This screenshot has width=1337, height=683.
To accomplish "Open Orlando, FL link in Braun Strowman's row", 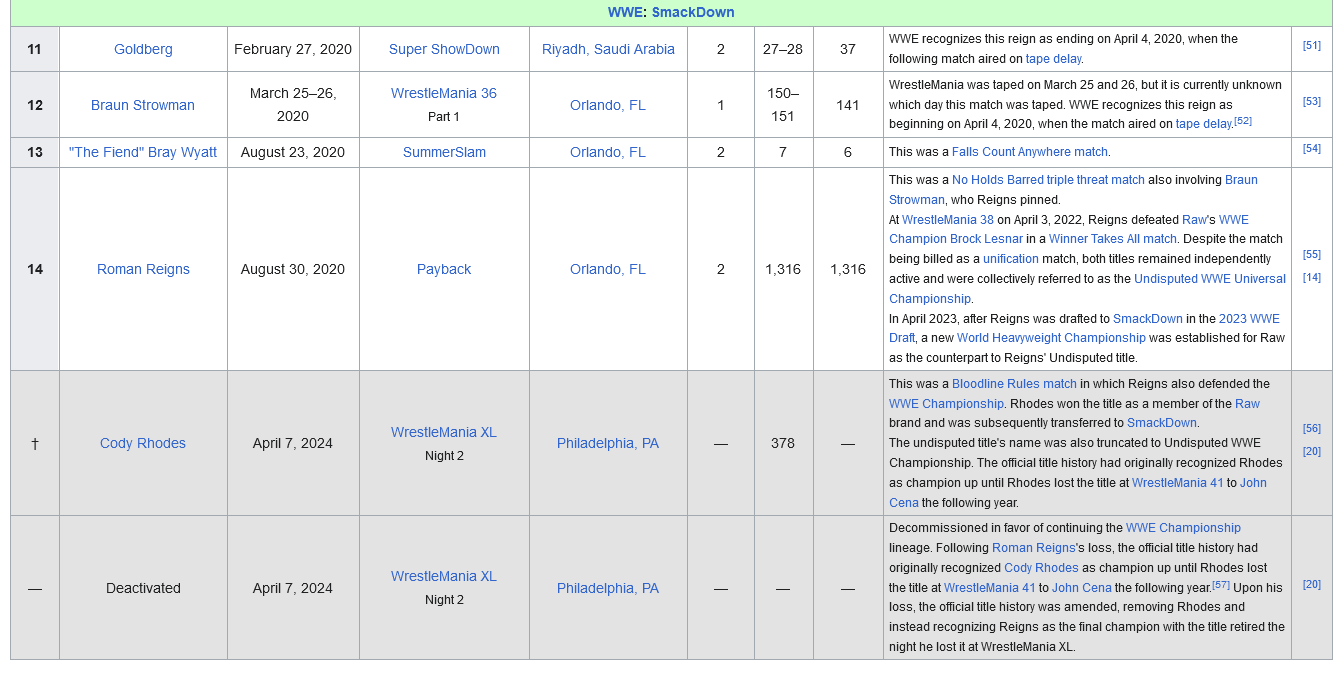I will 608,105.
